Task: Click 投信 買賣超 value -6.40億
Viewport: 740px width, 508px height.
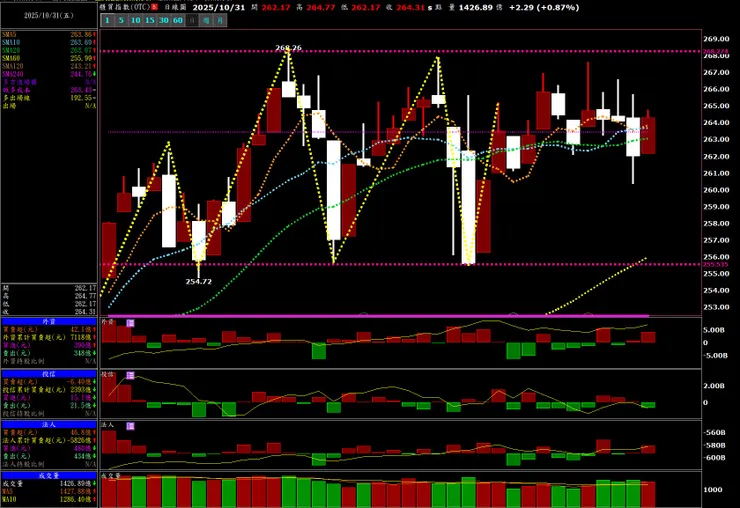Action: [x=79, y=382]
